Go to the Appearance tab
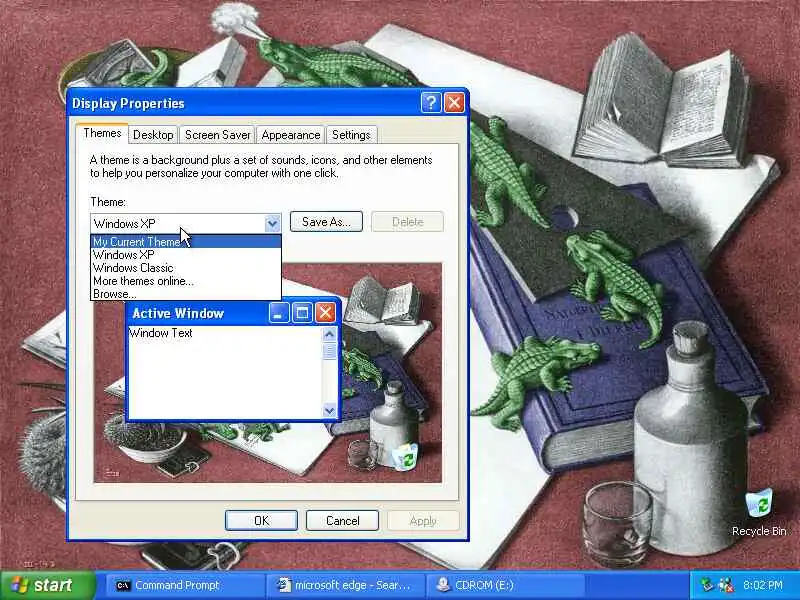800x600 pixels. pyautogui.click(x=291, y=135)
